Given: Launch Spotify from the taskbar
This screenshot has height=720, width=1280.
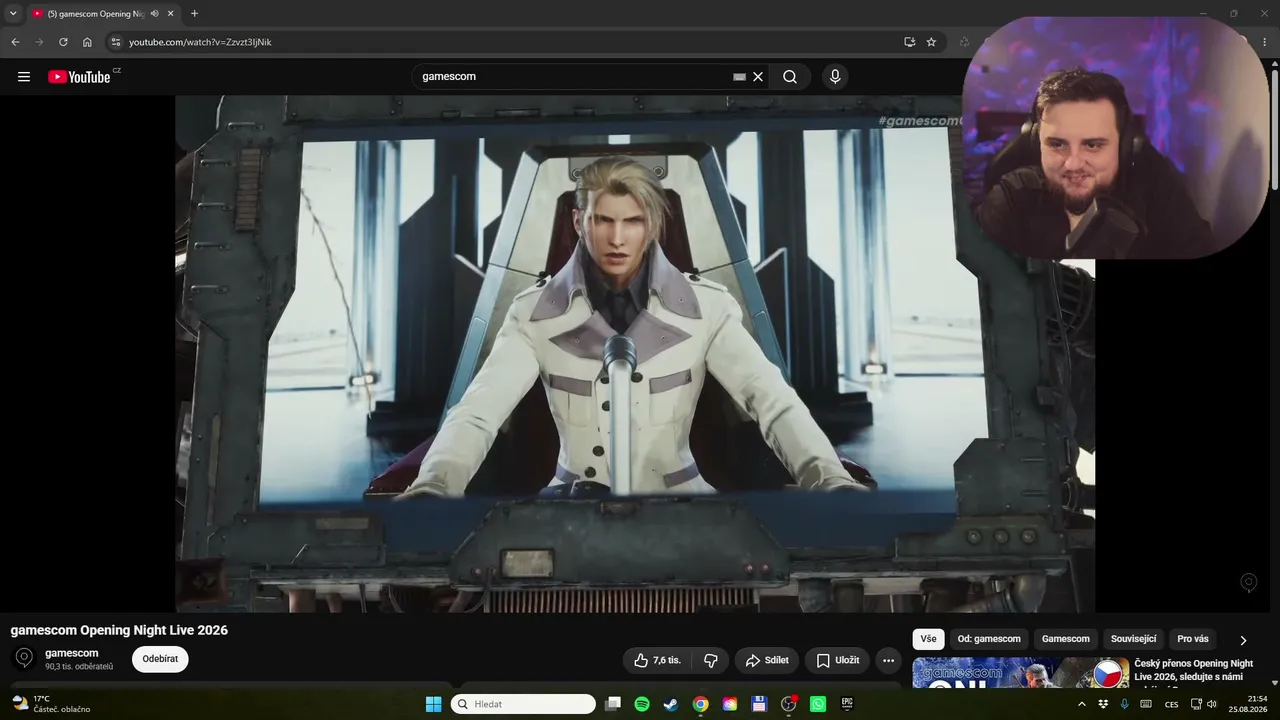Looking at the screenshot, I should [x=642, y=704].
